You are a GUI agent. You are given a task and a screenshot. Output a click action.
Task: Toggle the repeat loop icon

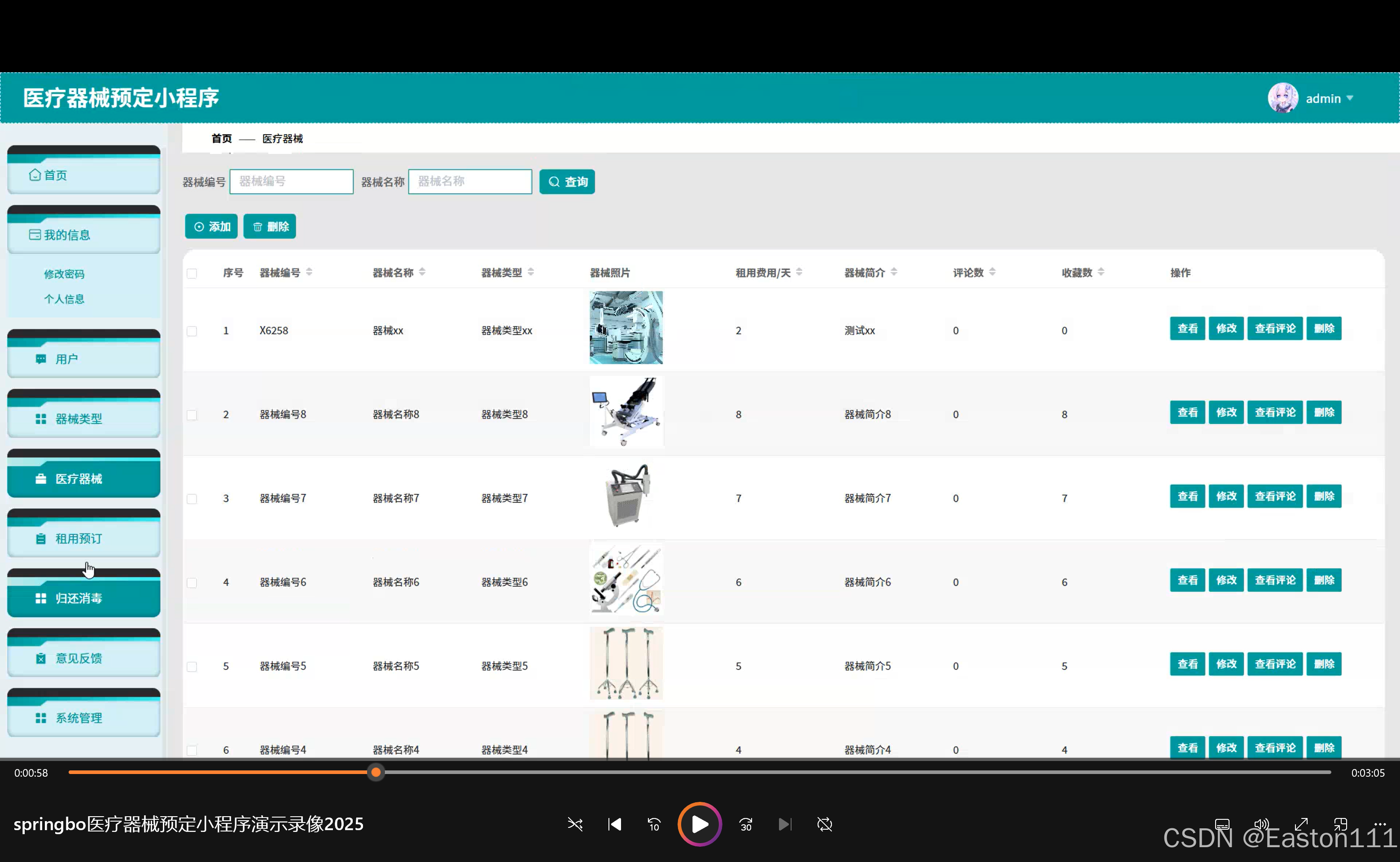824,824
